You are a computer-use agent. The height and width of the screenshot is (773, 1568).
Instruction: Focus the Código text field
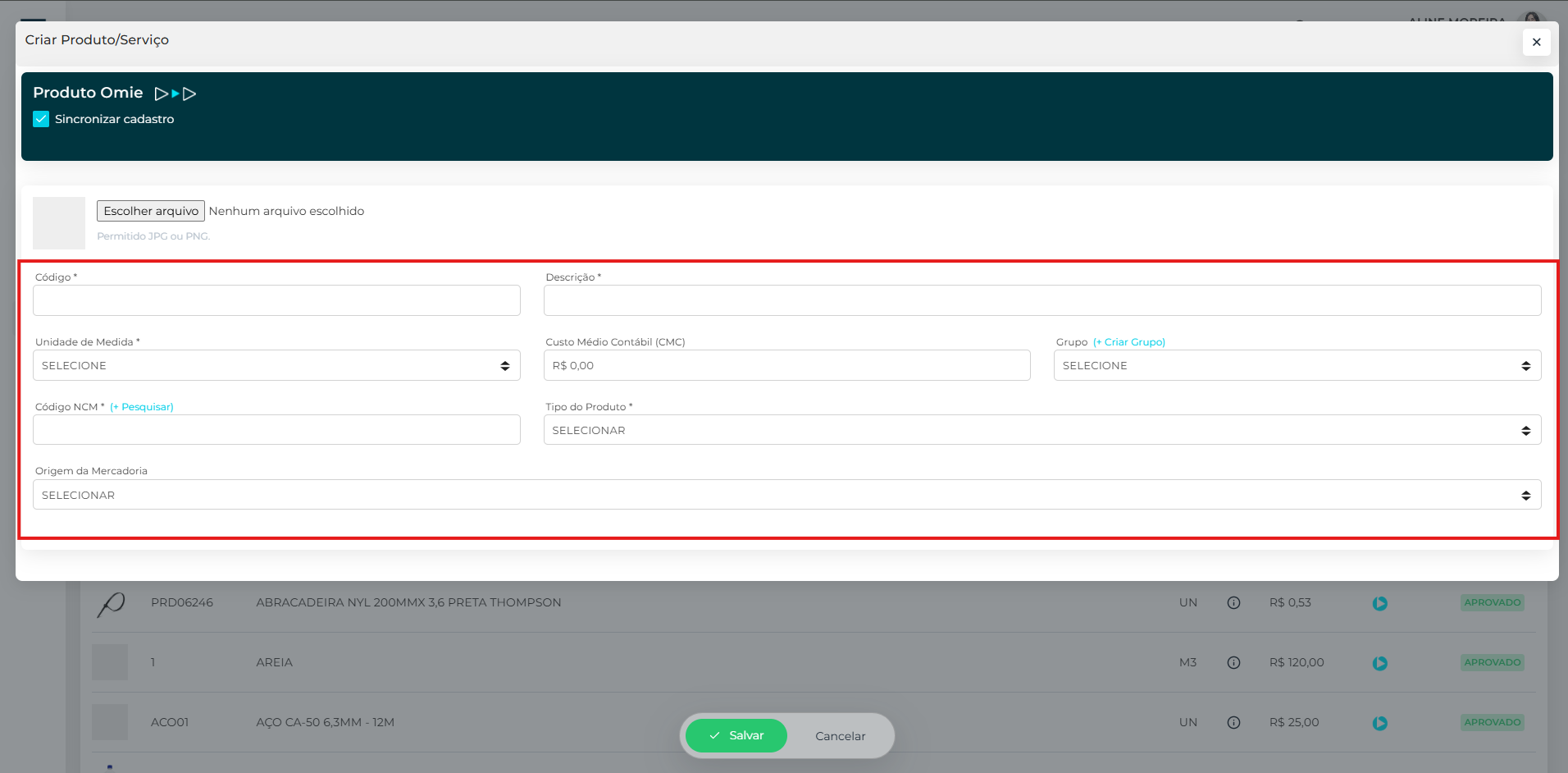[x=276, y=301]
